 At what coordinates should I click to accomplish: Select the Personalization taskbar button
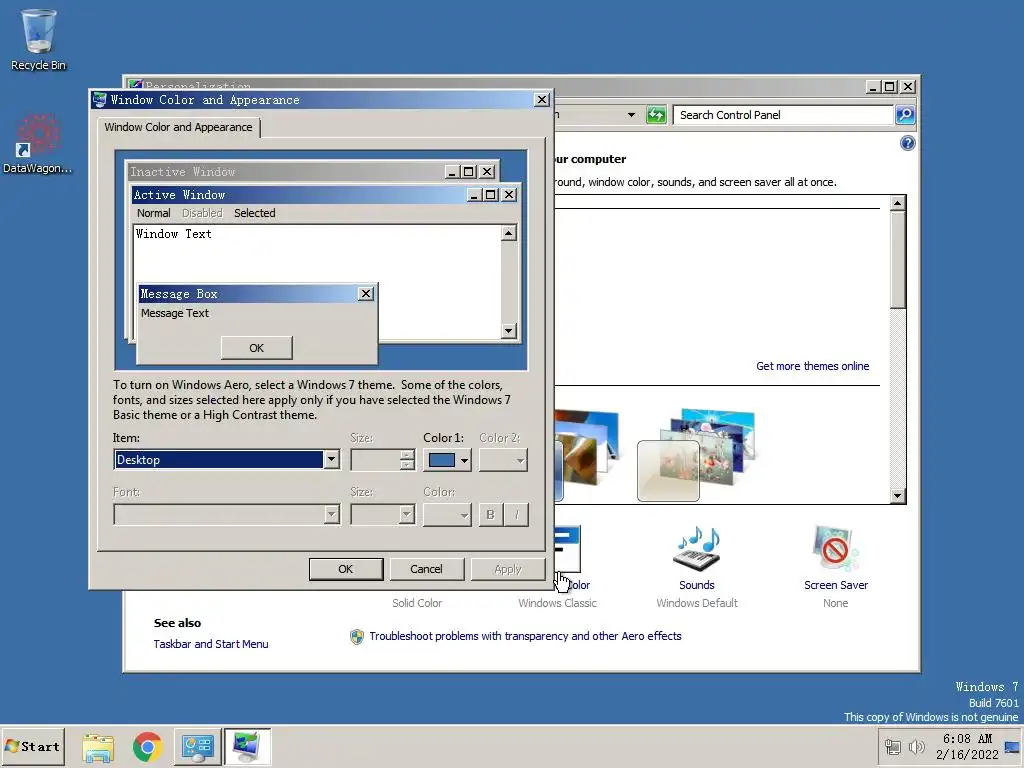click(x=247, y=746)
